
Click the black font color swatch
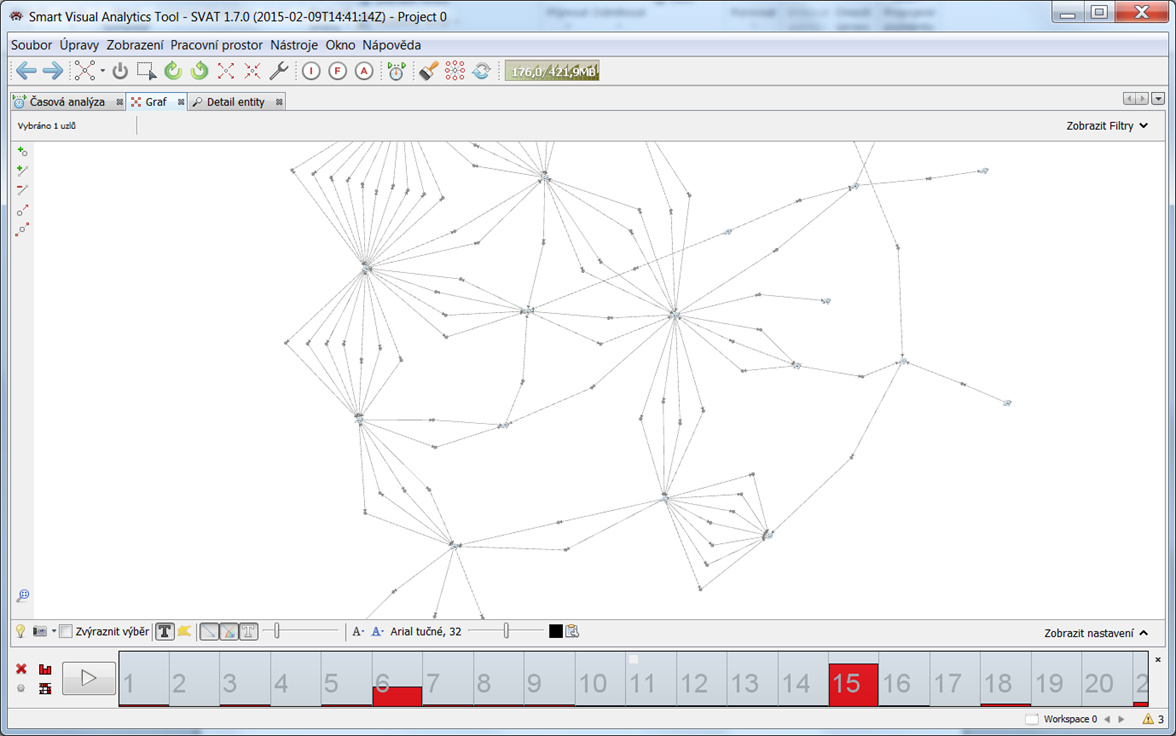555,631
